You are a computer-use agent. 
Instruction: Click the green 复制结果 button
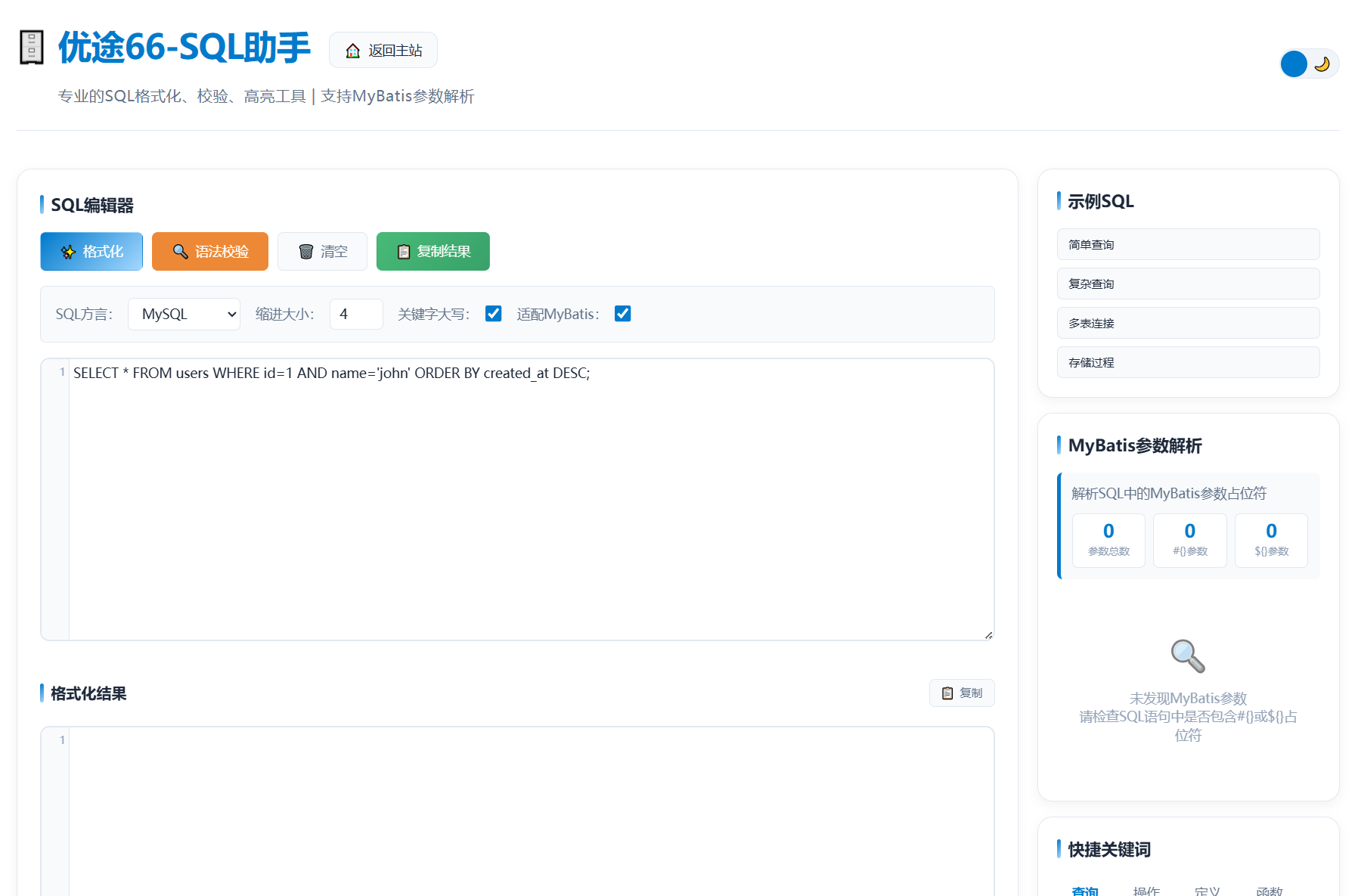[x=433, y=251]
